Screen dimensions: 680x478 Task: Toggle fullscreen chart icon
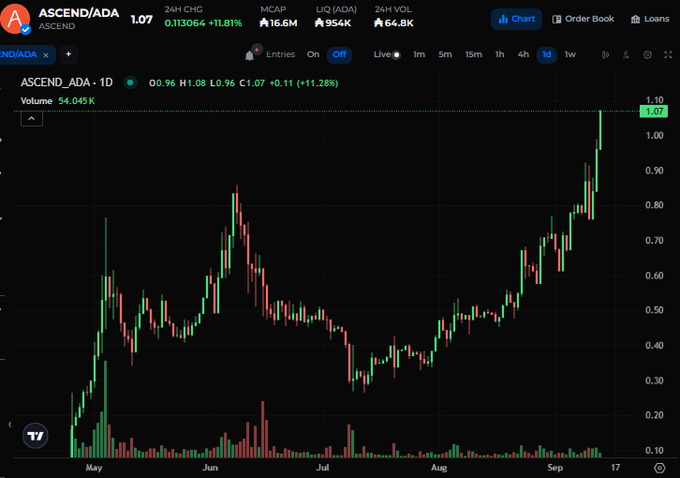tap(668, 55)
